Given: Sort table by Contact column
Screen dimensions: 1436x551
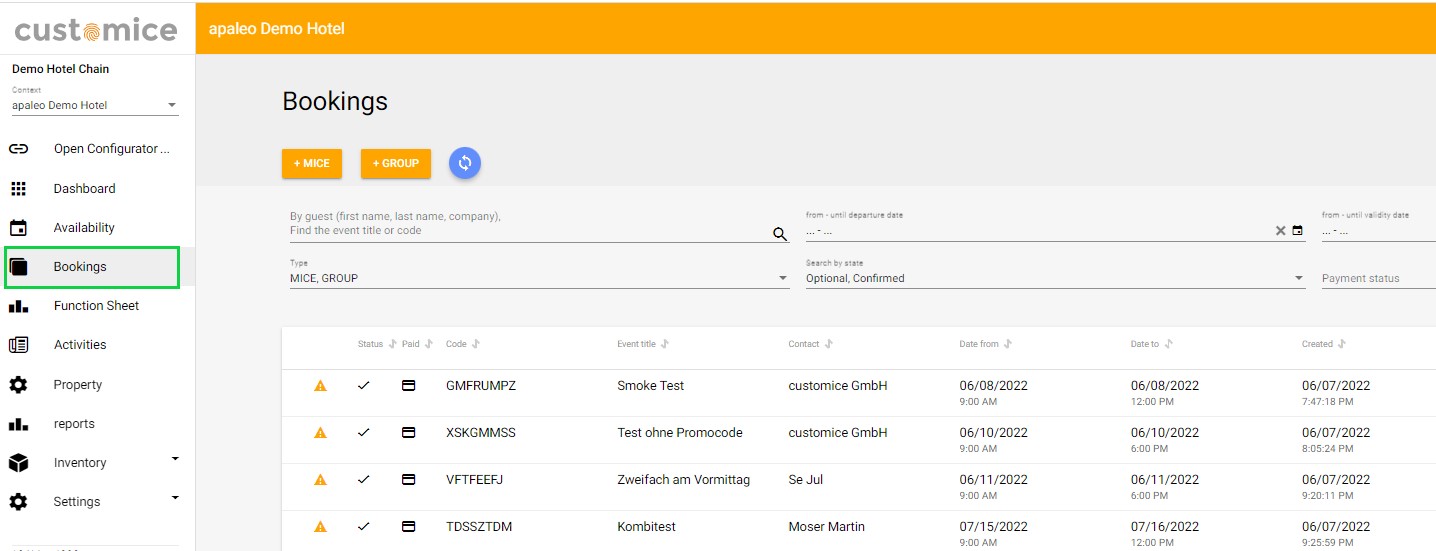Looking at the screenshot, I should [828, 344].
